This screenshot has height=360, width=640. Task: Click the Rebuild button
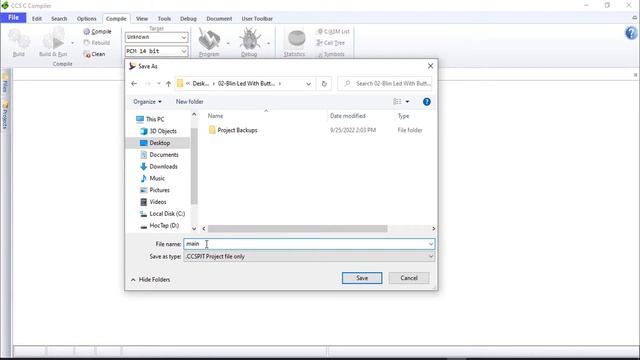click(97, 42)
